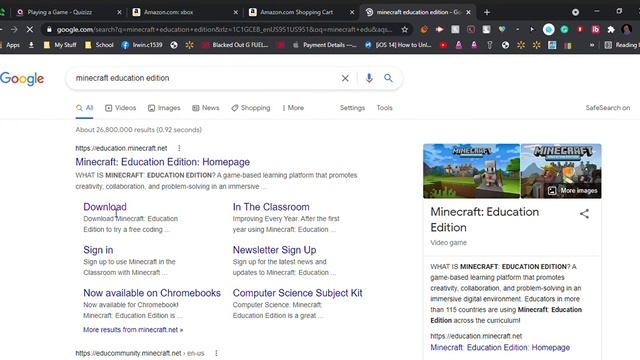The image size is (640, 360).
Task: Submit search with magnifying glass icon
Action: coord(388,78)
